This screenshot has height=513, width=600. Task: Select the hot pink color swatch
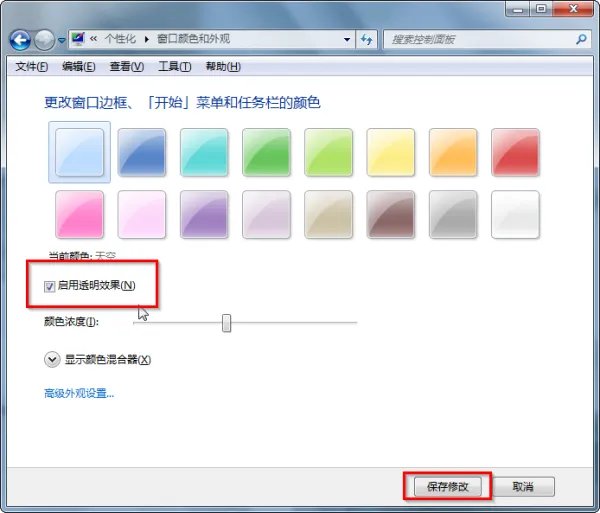click(80, 215)
